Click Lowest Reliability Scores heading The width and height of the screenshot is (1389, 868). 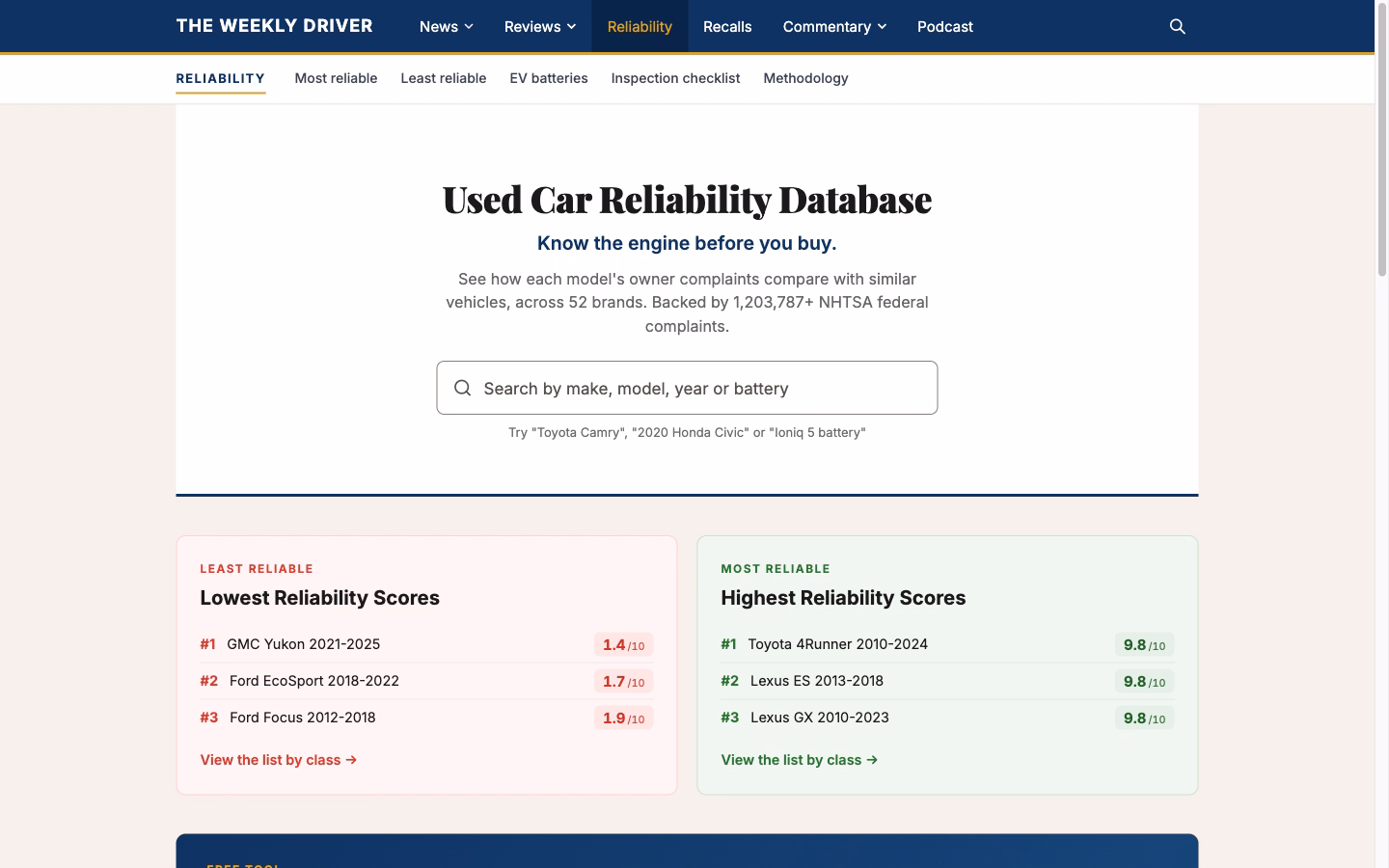tap(319, 598)
